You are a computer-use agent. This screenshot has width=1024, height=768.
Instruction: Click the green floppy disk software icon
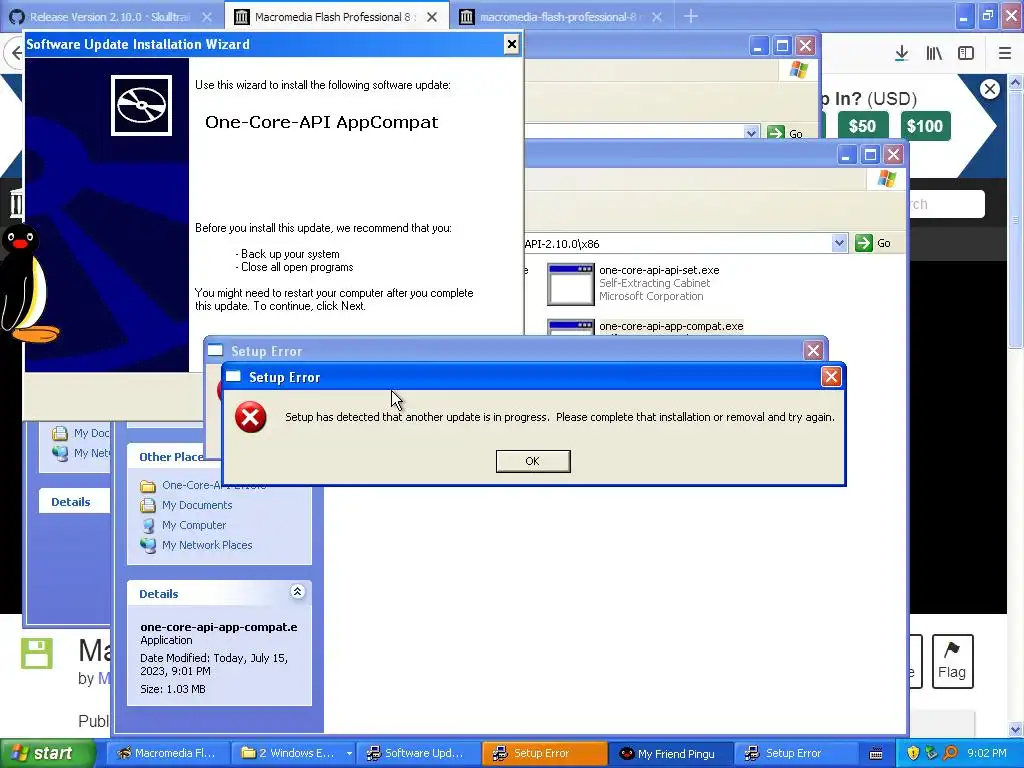click(37, 654)
